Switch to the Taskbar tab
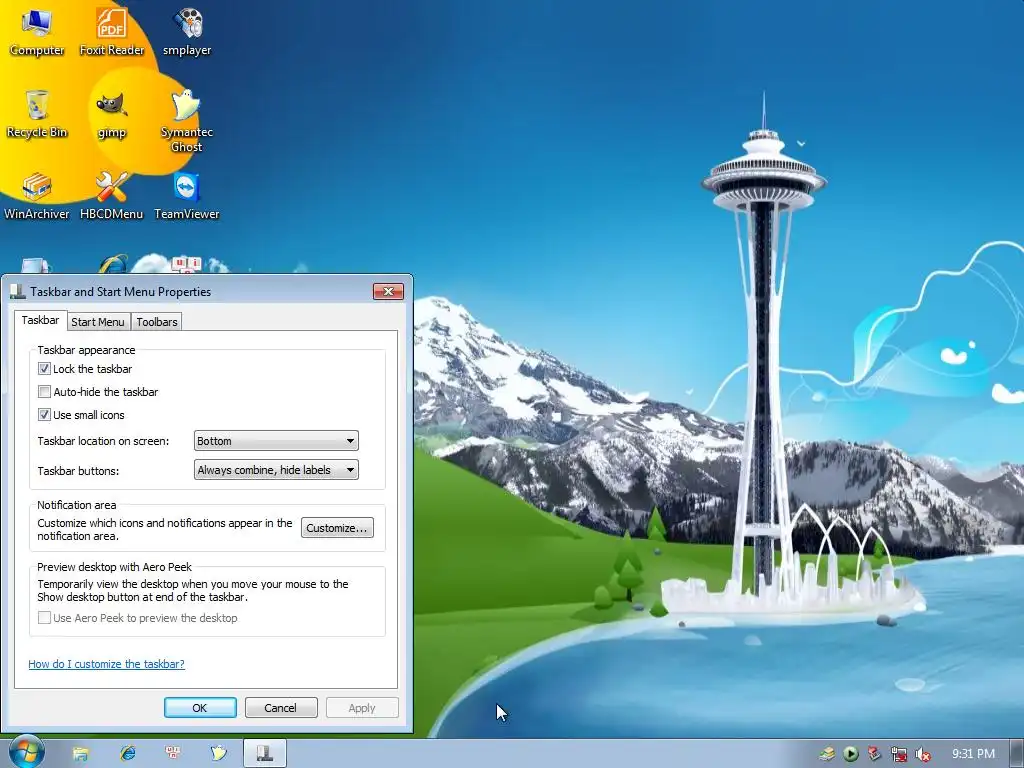The image size is (1024, 768). point(40,320)
